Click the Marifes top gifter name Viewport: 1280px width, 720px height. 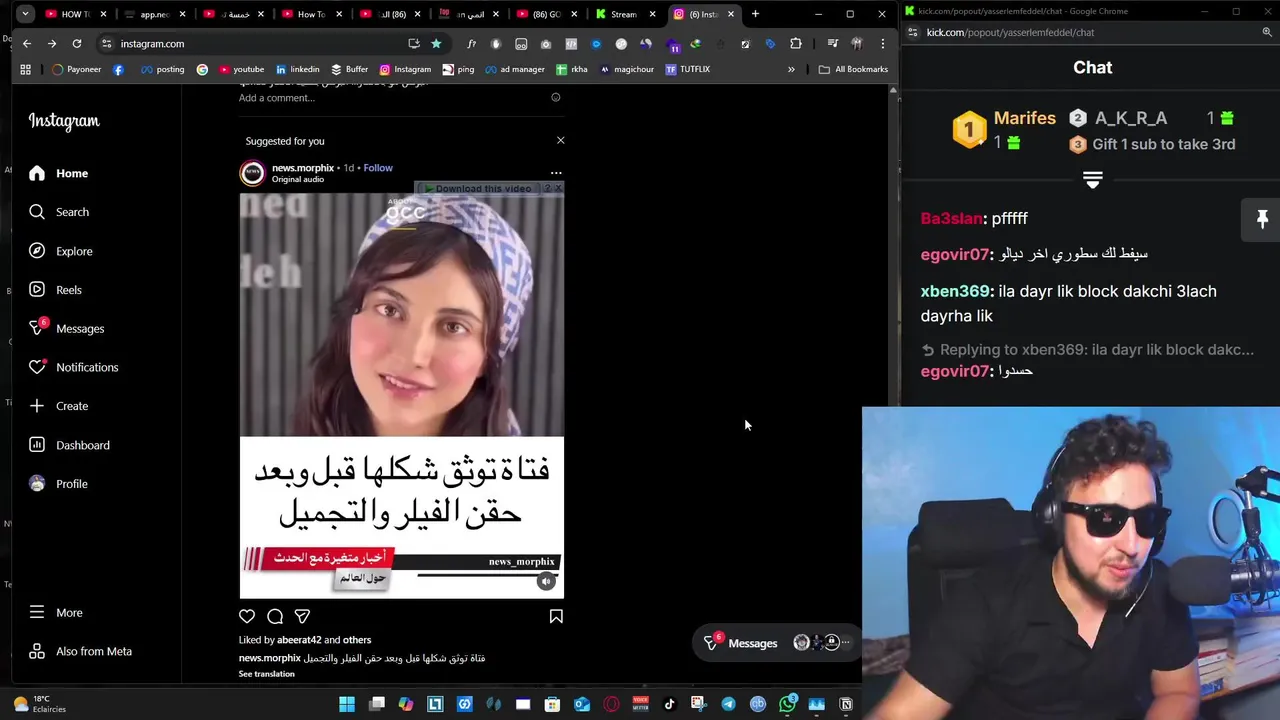click(x=1024, y=118)
